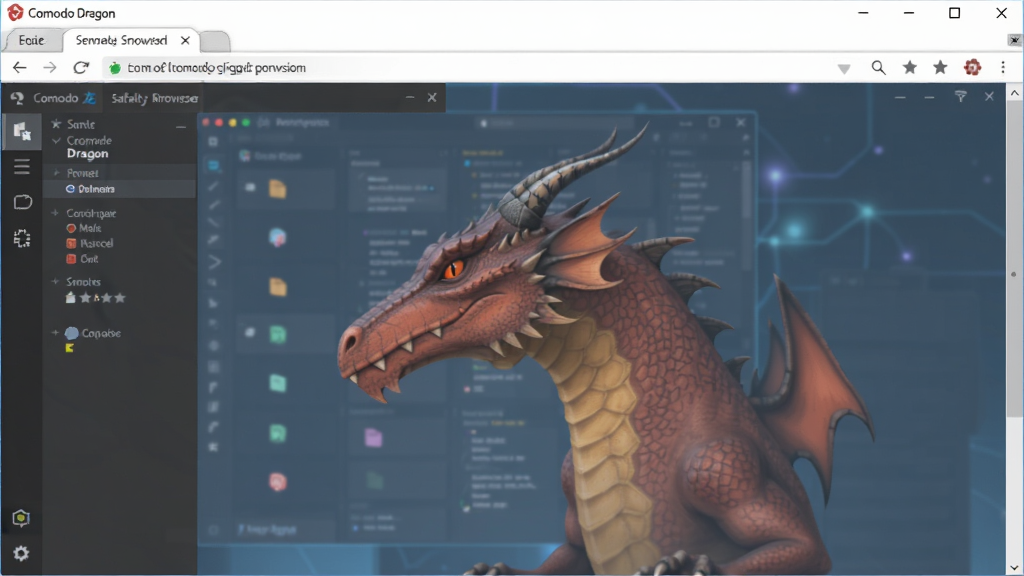Open the address bar dropdown triangle

[844, 69]
